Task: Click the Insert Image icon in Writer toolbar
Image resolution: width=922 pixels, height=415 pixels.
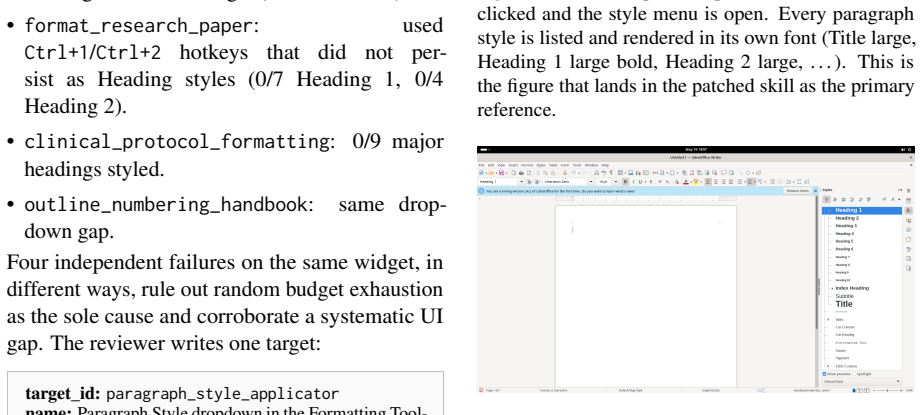Action: tap(630, 173)
